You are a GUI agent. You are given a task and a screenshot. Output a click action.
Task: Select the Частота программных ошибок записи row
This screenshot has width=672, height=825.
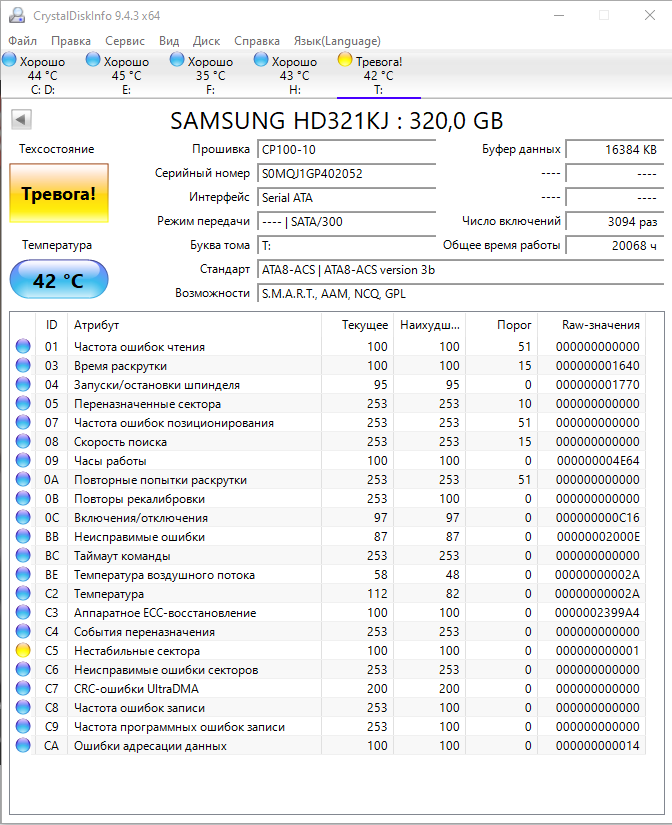click(327, 727)
